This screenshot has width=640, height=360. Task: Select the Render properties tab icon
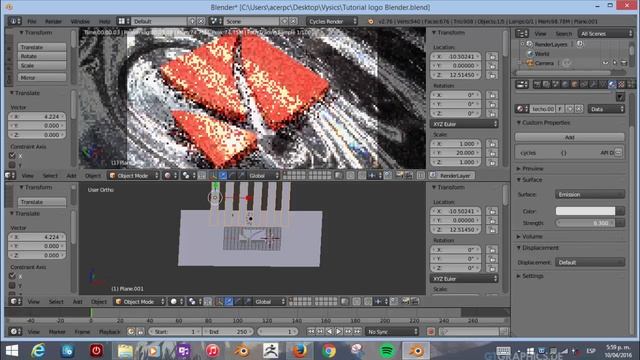point(537,84)
